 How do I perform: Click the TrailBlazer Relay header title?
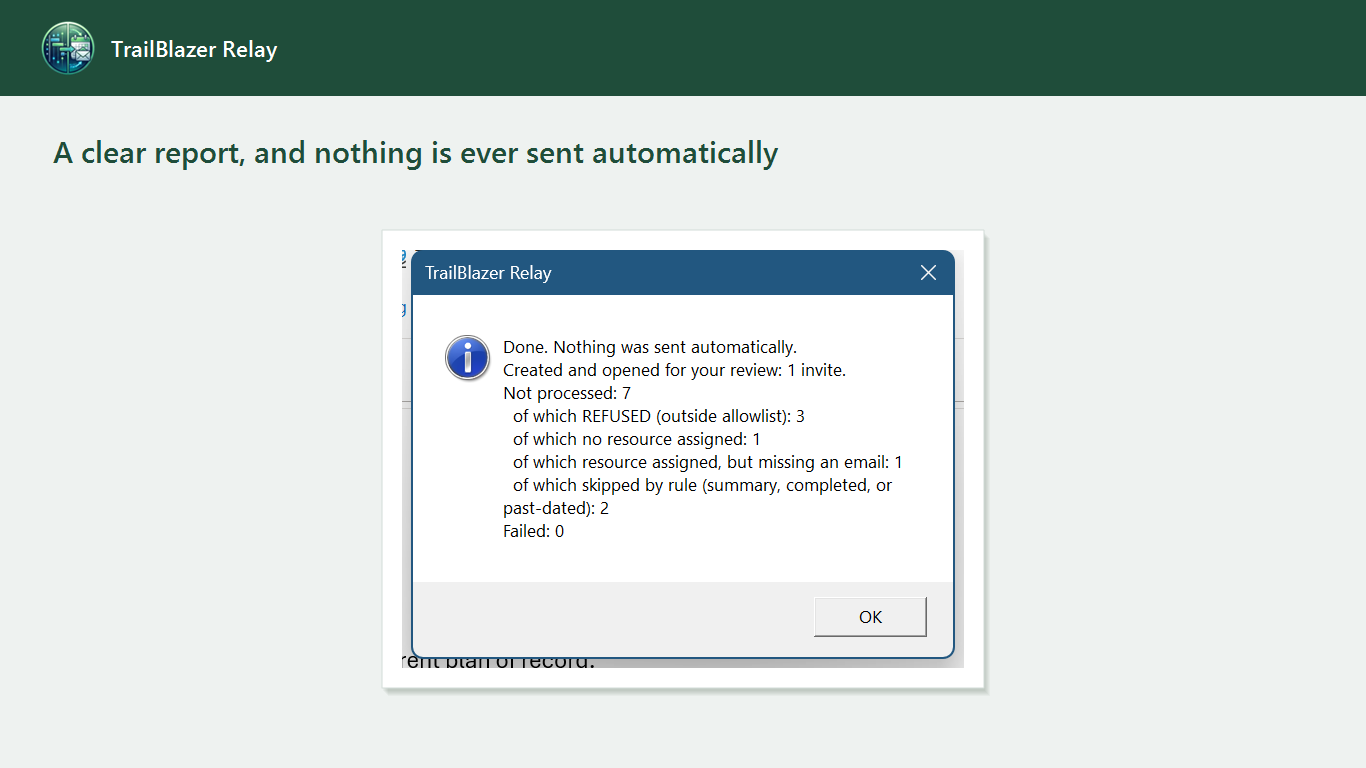[194, 49]
